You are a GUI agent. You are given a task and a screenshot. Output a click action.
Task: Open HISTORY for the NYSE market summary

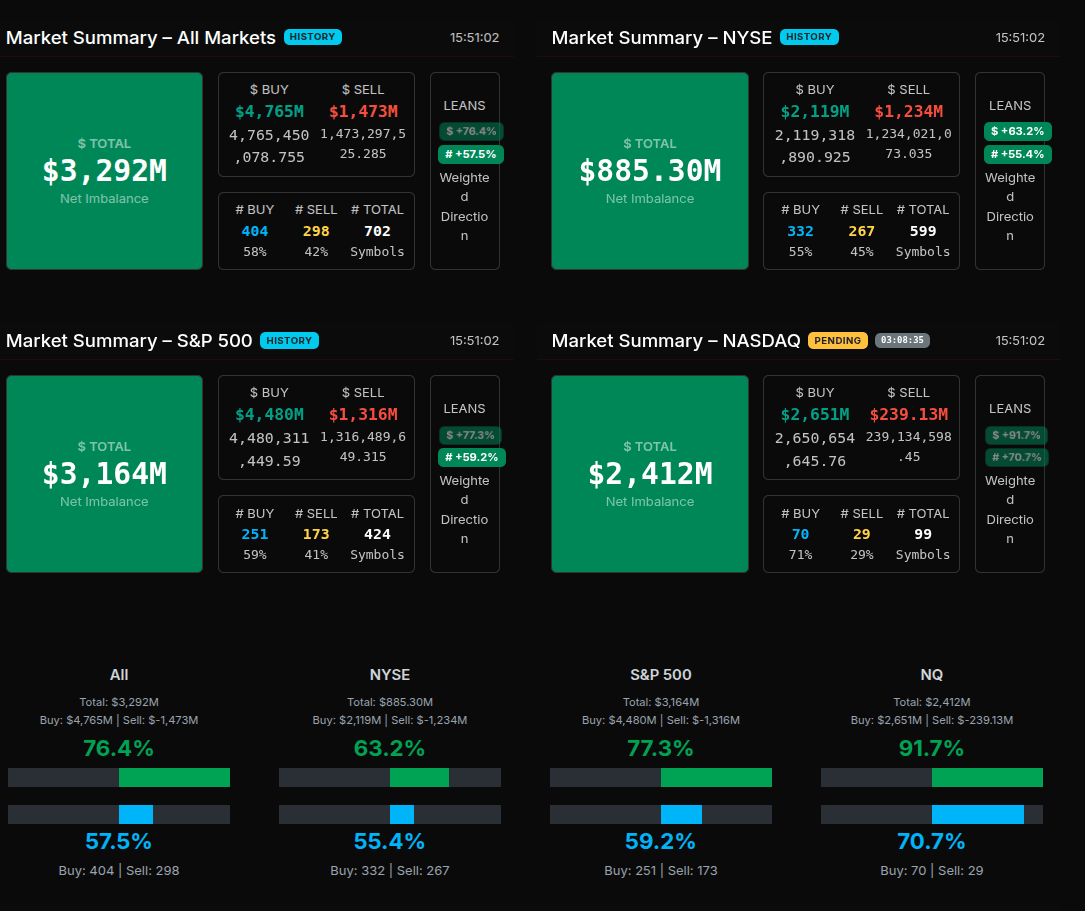click(x=808, y=37)
